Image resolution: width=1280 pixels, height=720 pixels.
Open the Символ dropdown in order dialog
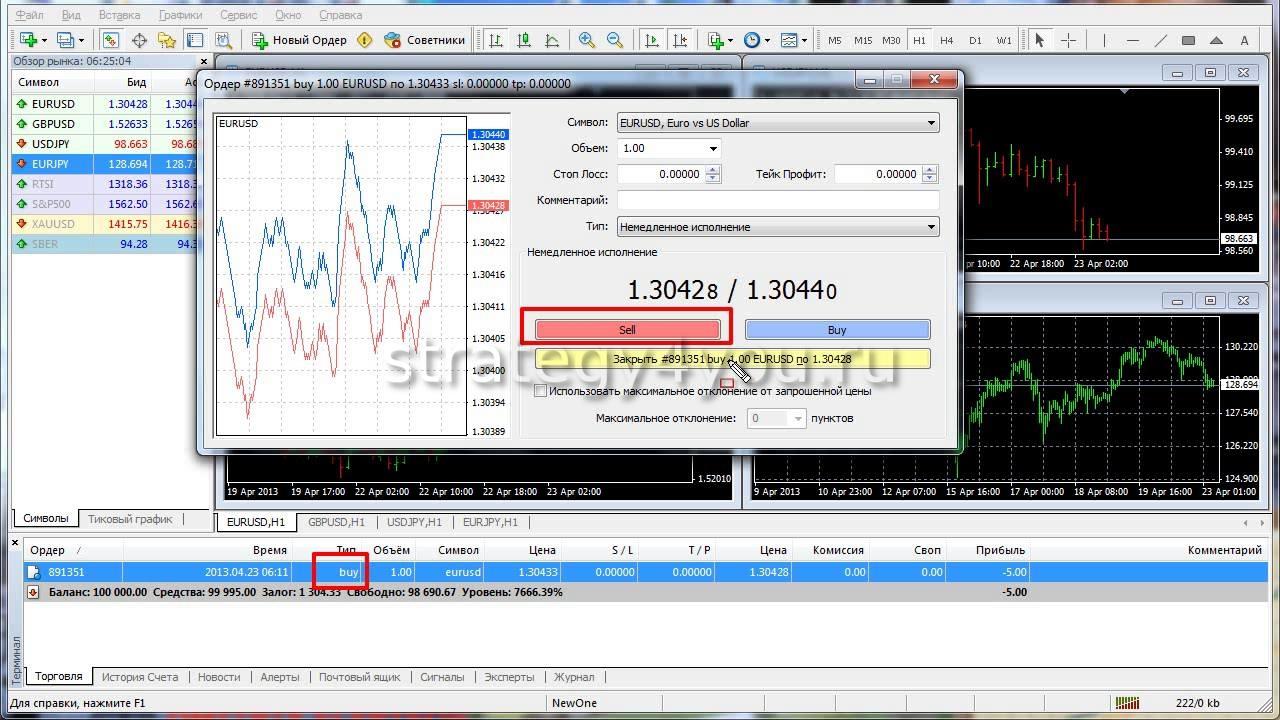[778, 123]
